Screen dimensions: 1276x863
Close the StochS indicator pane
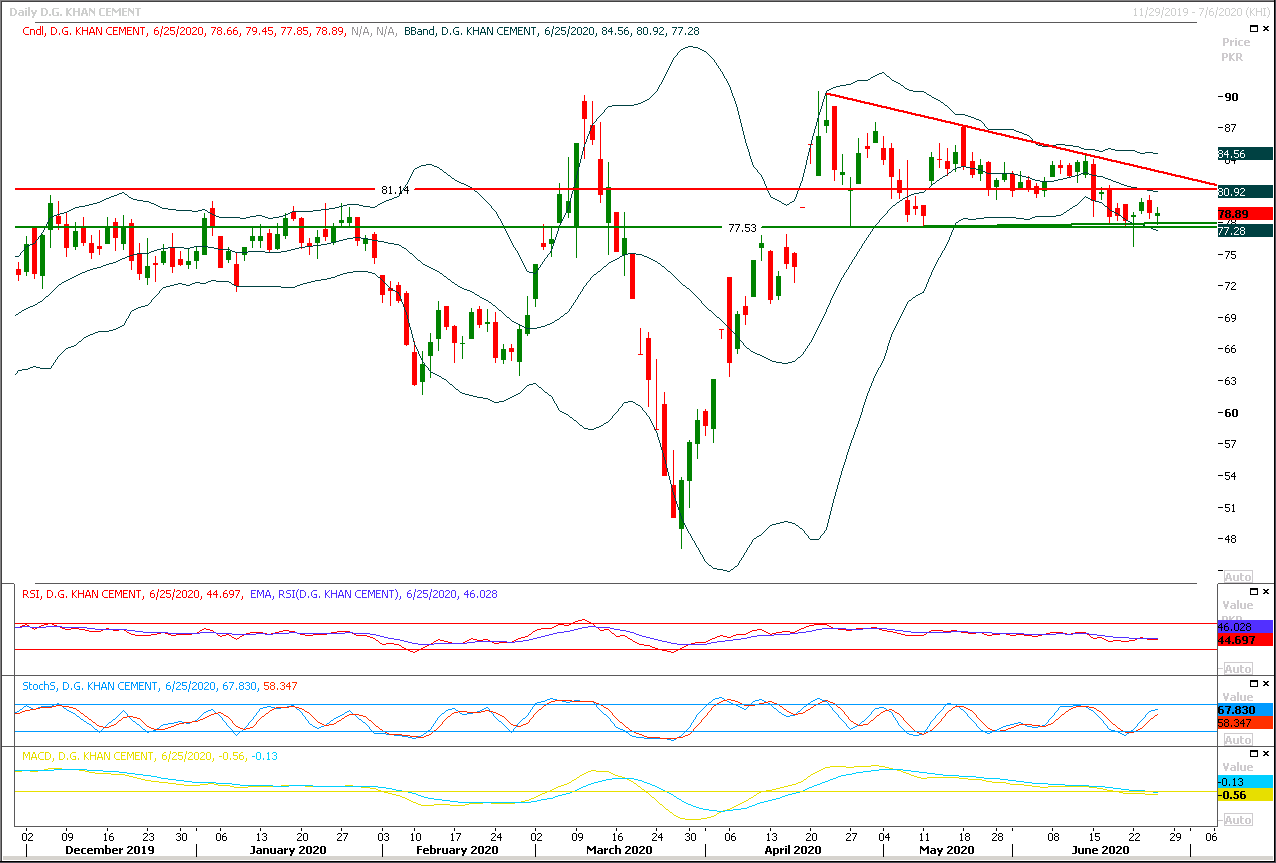click(x=1266, y=684)
